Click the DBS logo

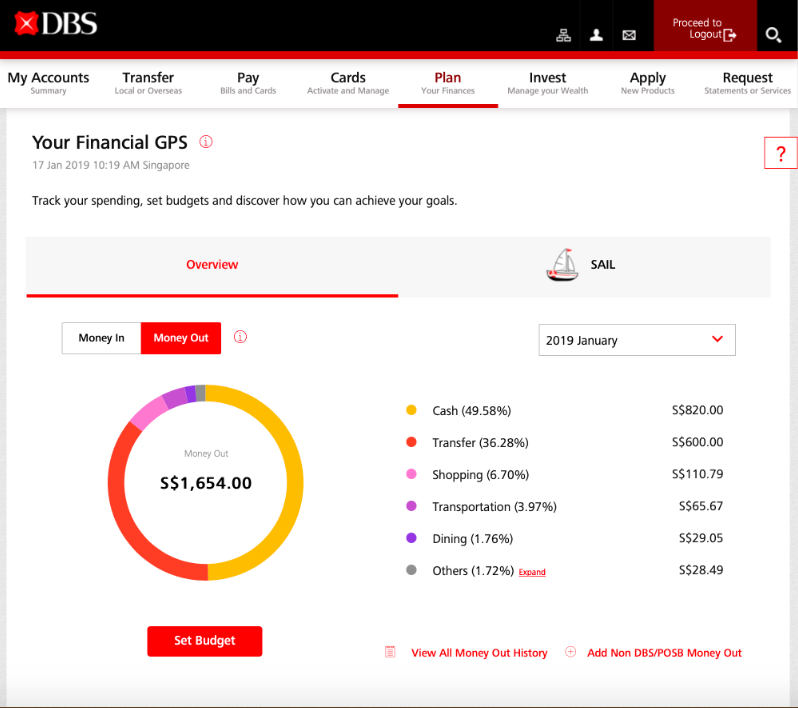56,23
